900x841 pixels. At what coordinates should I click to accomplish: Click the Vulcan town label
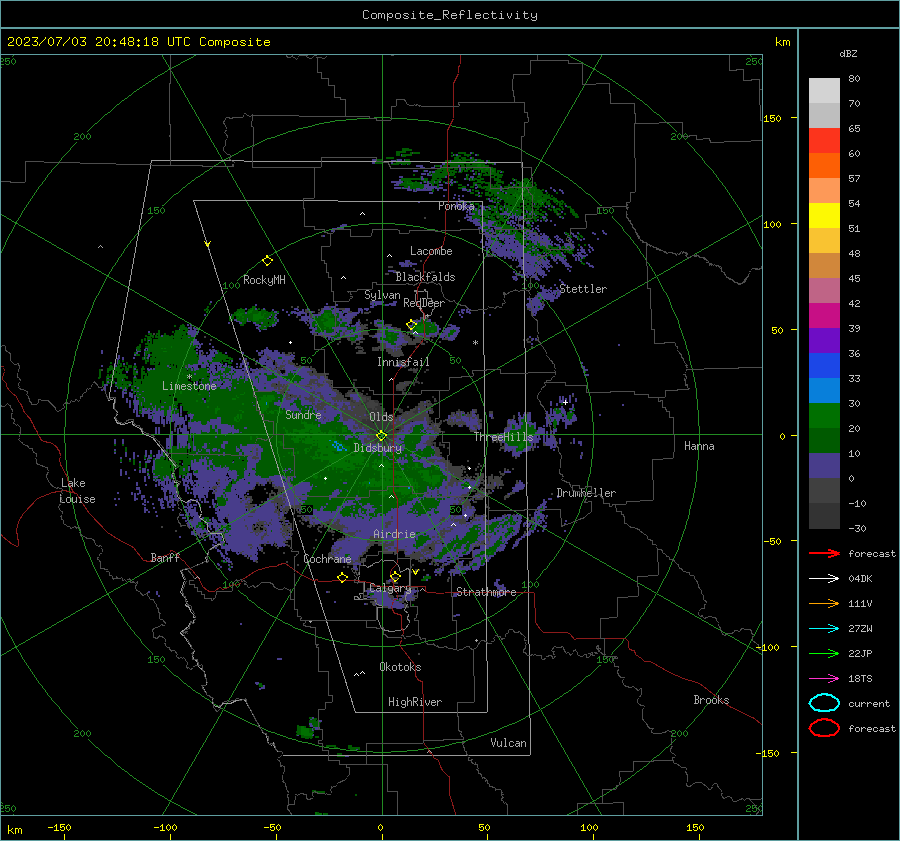click(x=509, y=743)
